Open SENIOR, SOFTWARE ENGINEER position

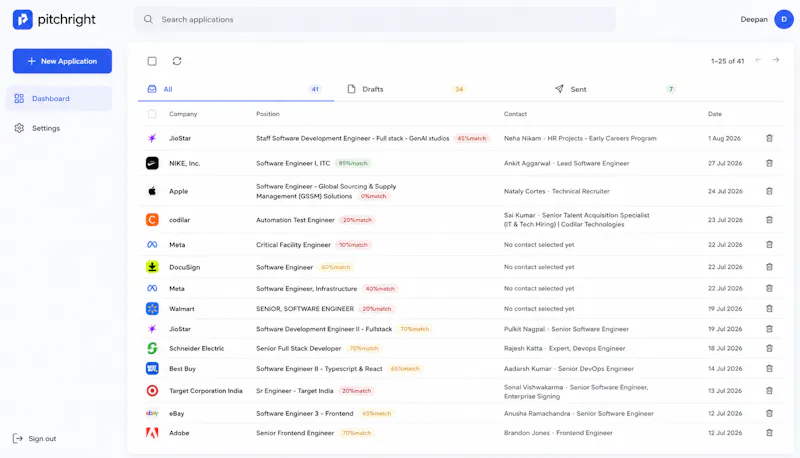tap(305, 309)
